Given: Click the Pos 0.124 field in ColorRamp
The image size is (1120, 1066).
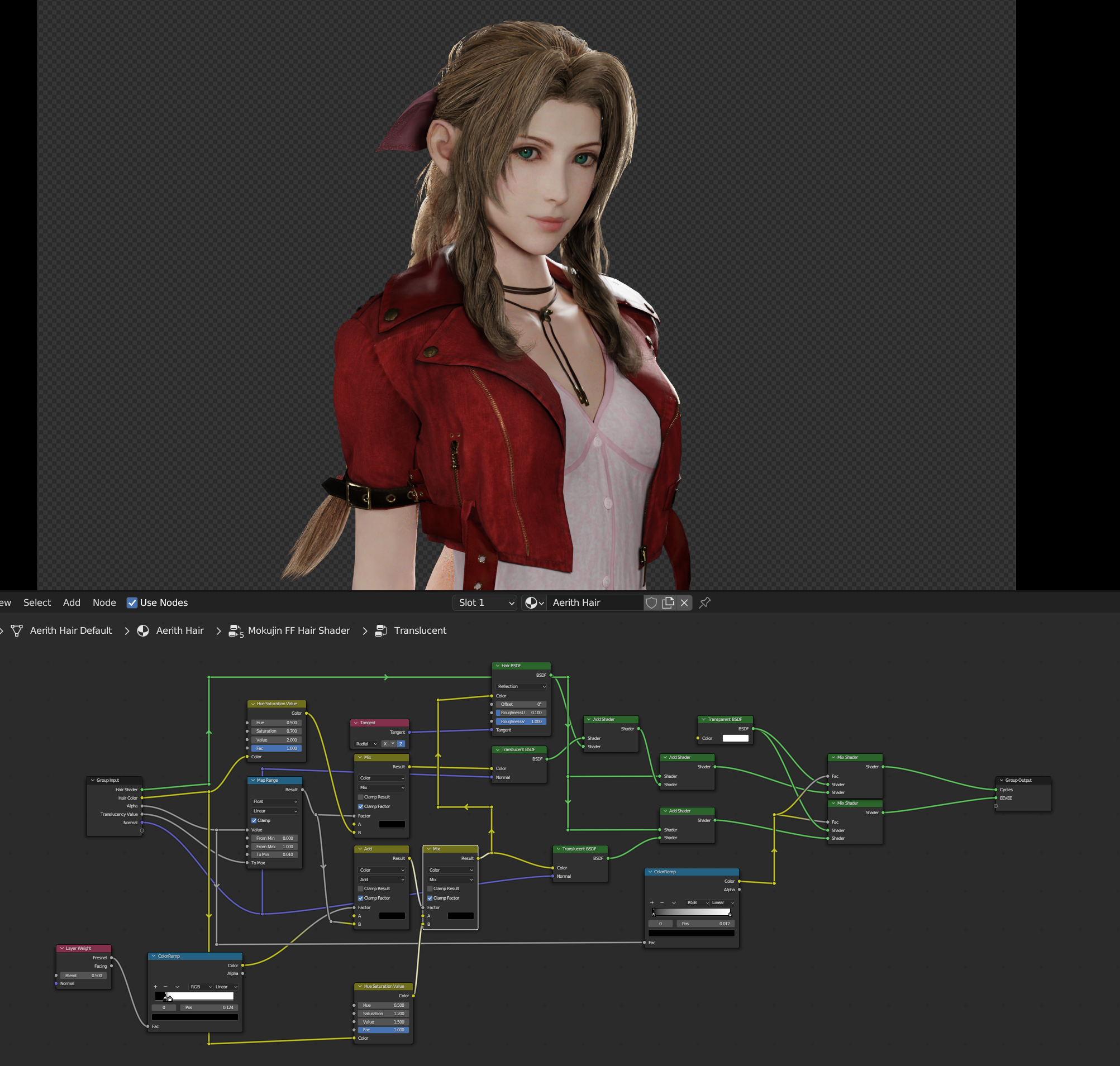Looking at the screenshot, I should pos(209,1007).
